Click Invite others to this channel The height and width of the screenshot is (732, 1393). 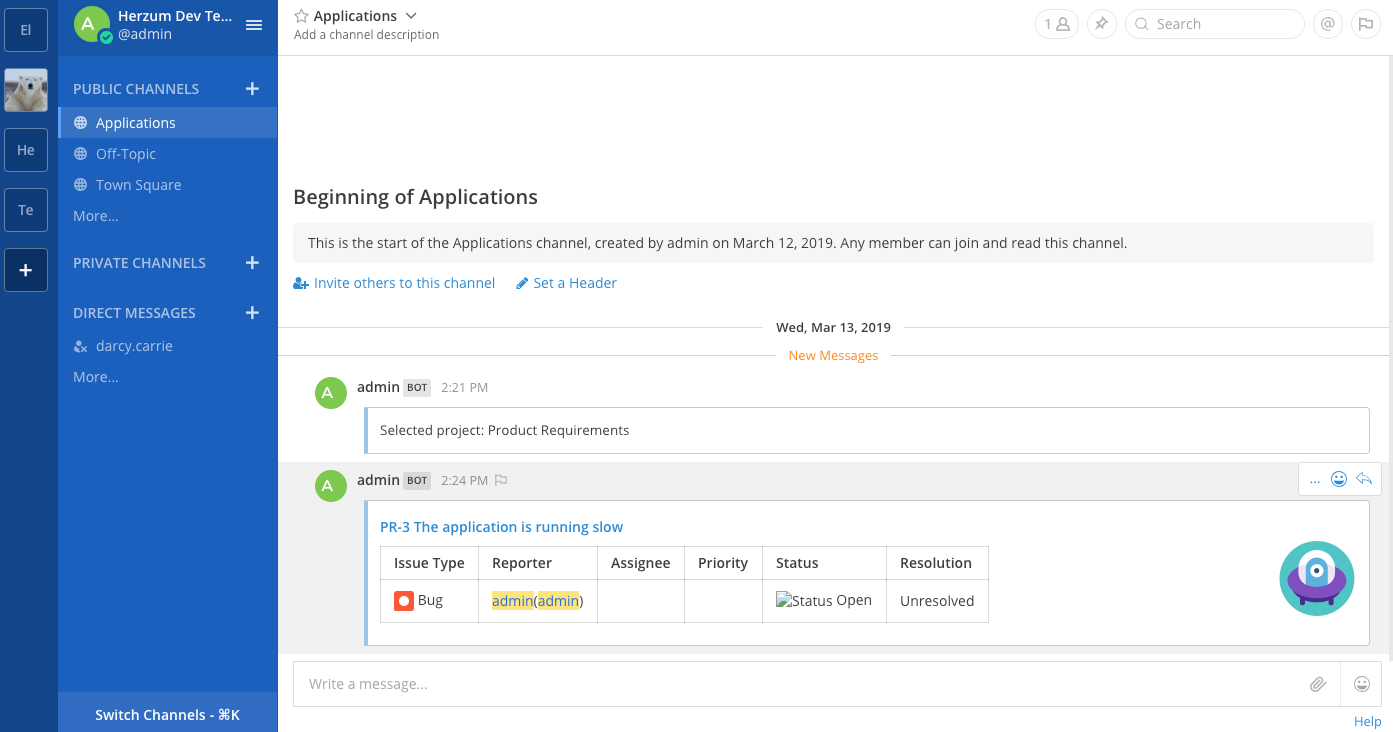point(404,283)
